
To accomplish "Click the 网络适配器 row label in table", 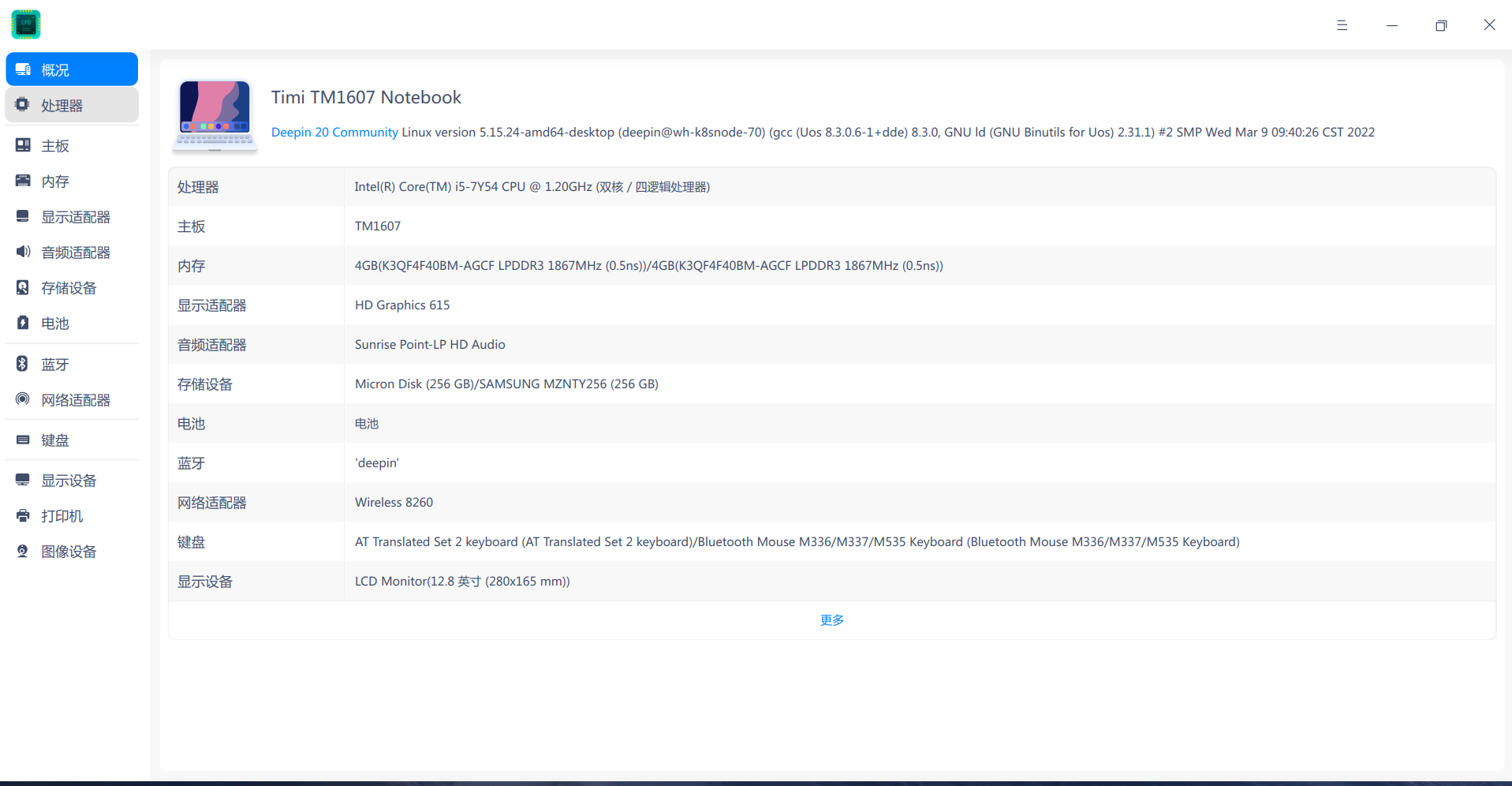I will pyautogui.click(x=212, y=503).
